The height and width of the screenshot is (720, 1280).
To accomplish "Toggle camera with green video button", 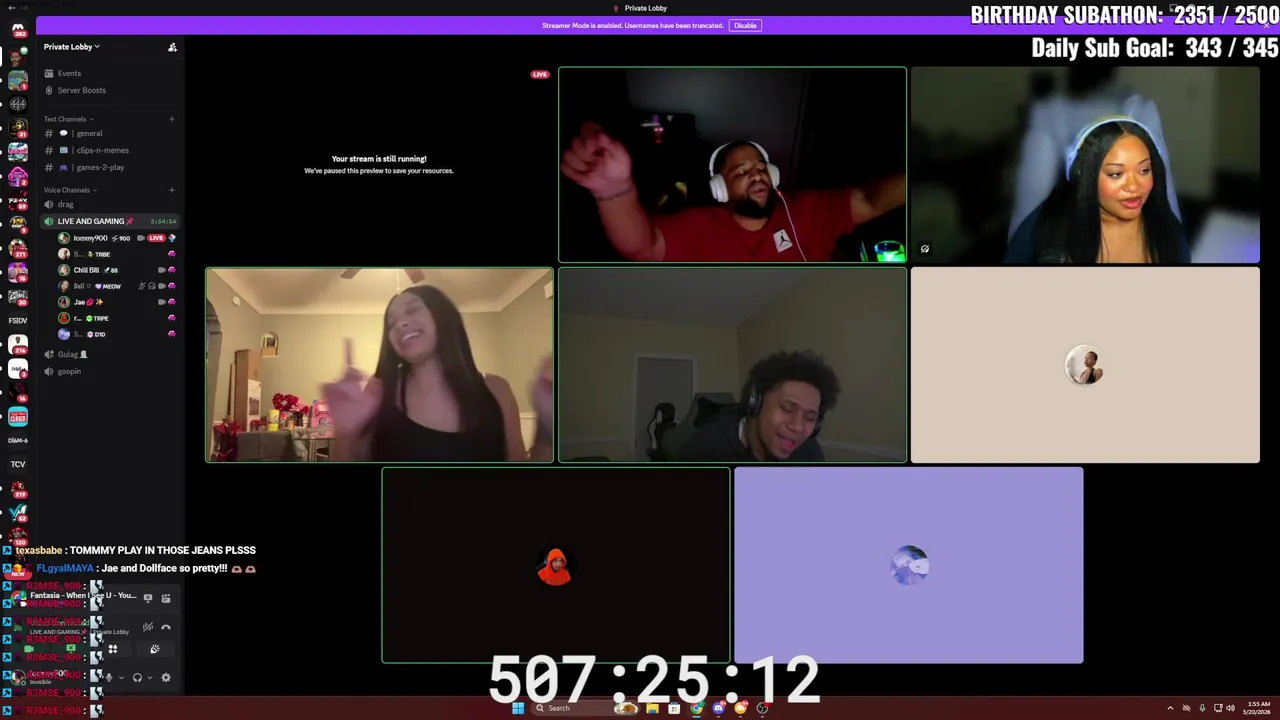I will coord(29,649).
